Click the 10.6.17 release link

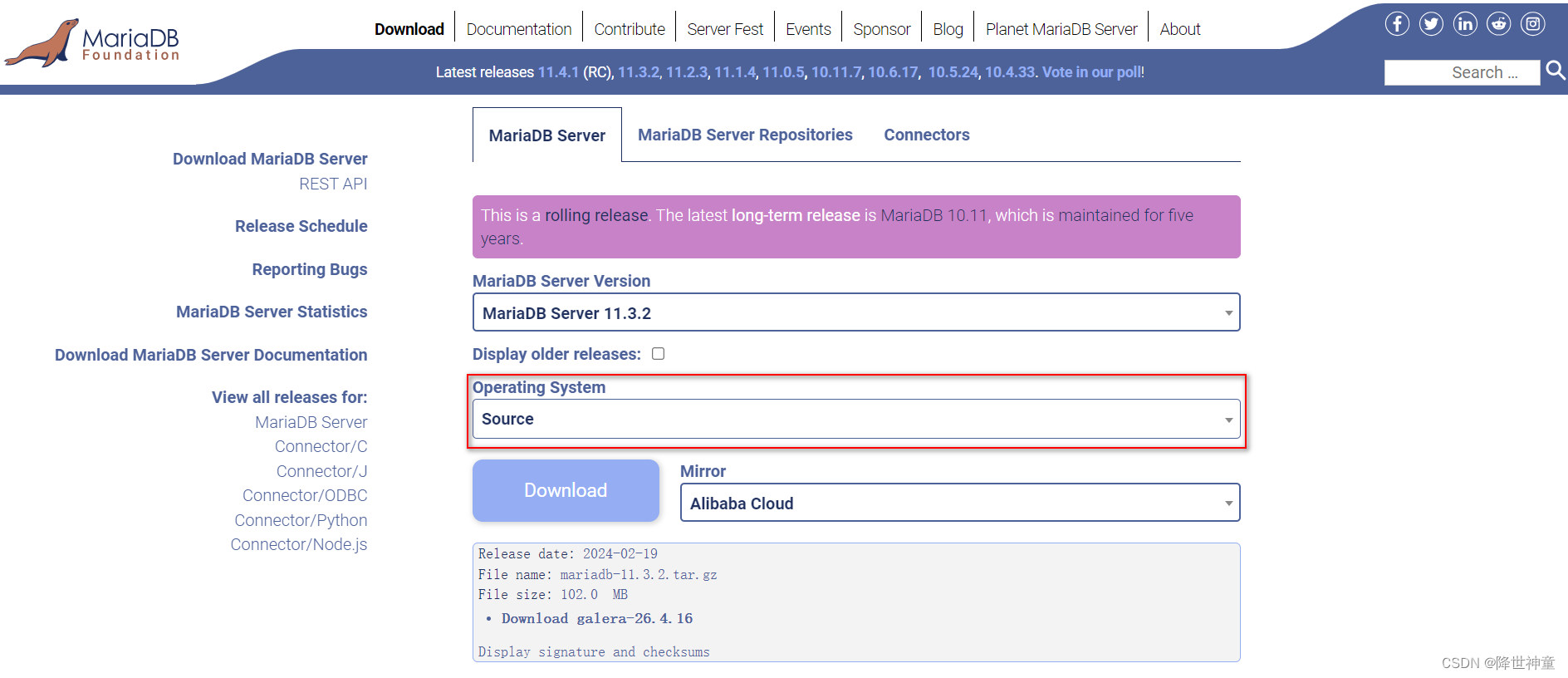(893, 72)
